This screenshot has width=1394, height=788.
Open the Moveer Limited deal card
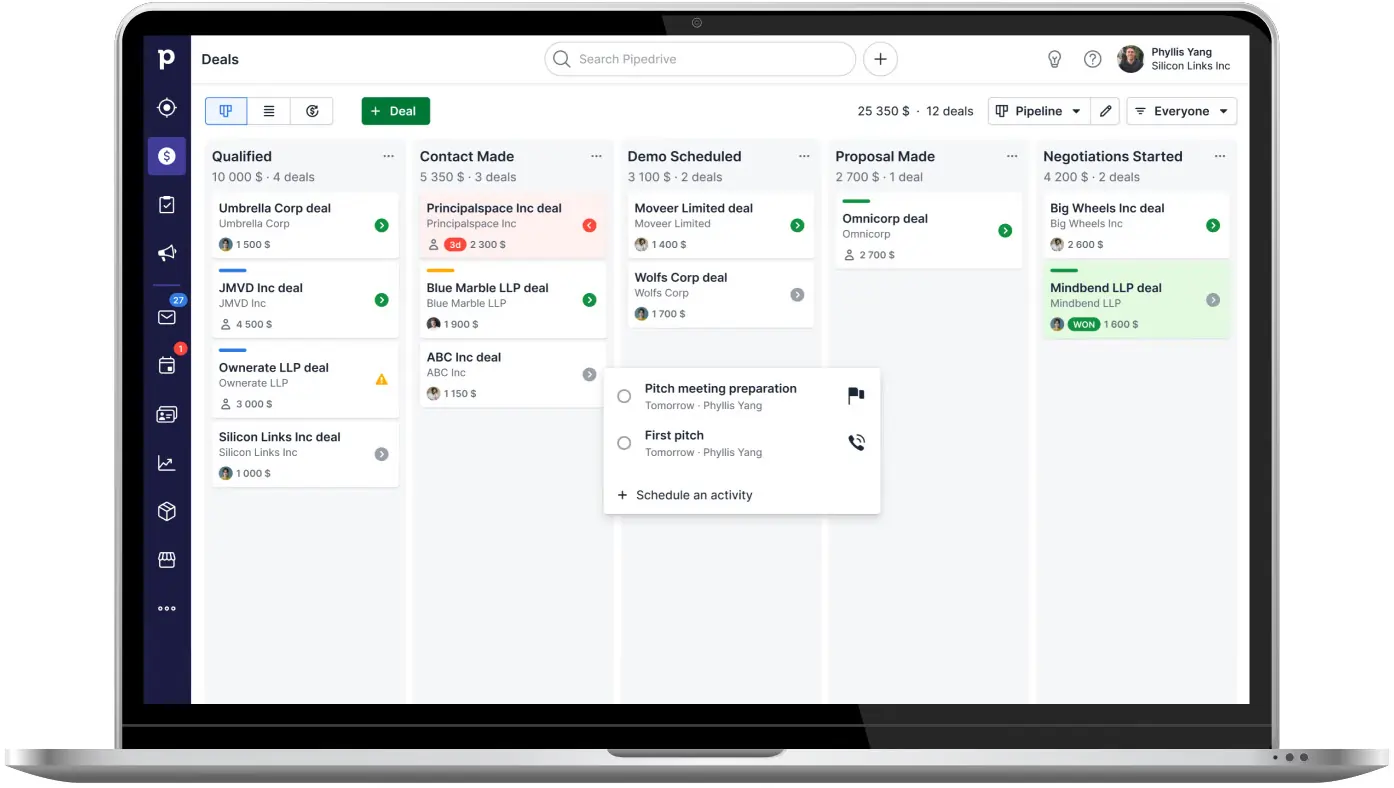[x=721, y=225]
